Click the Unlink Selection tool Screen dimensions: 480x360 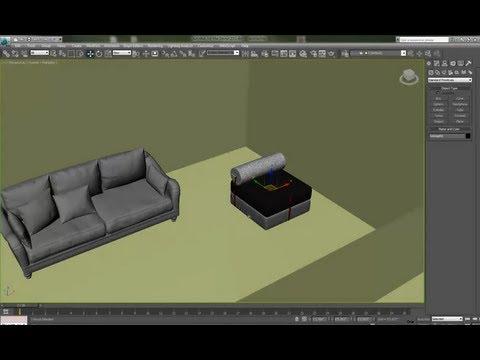(15, 53)
